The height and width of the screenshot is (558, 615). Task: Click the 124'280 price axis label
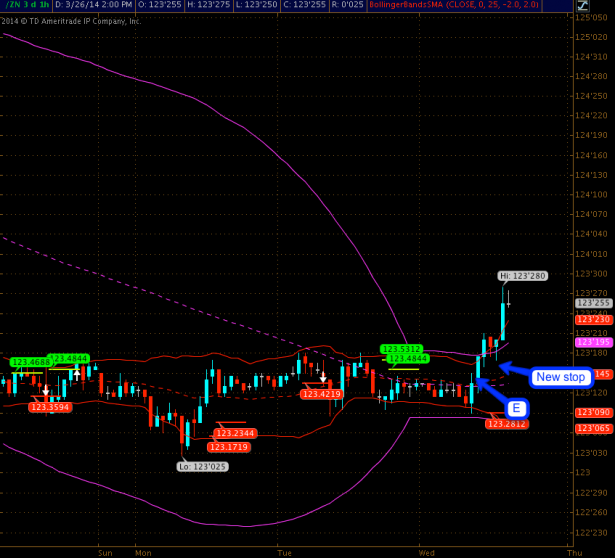click(x=591, y=76)
